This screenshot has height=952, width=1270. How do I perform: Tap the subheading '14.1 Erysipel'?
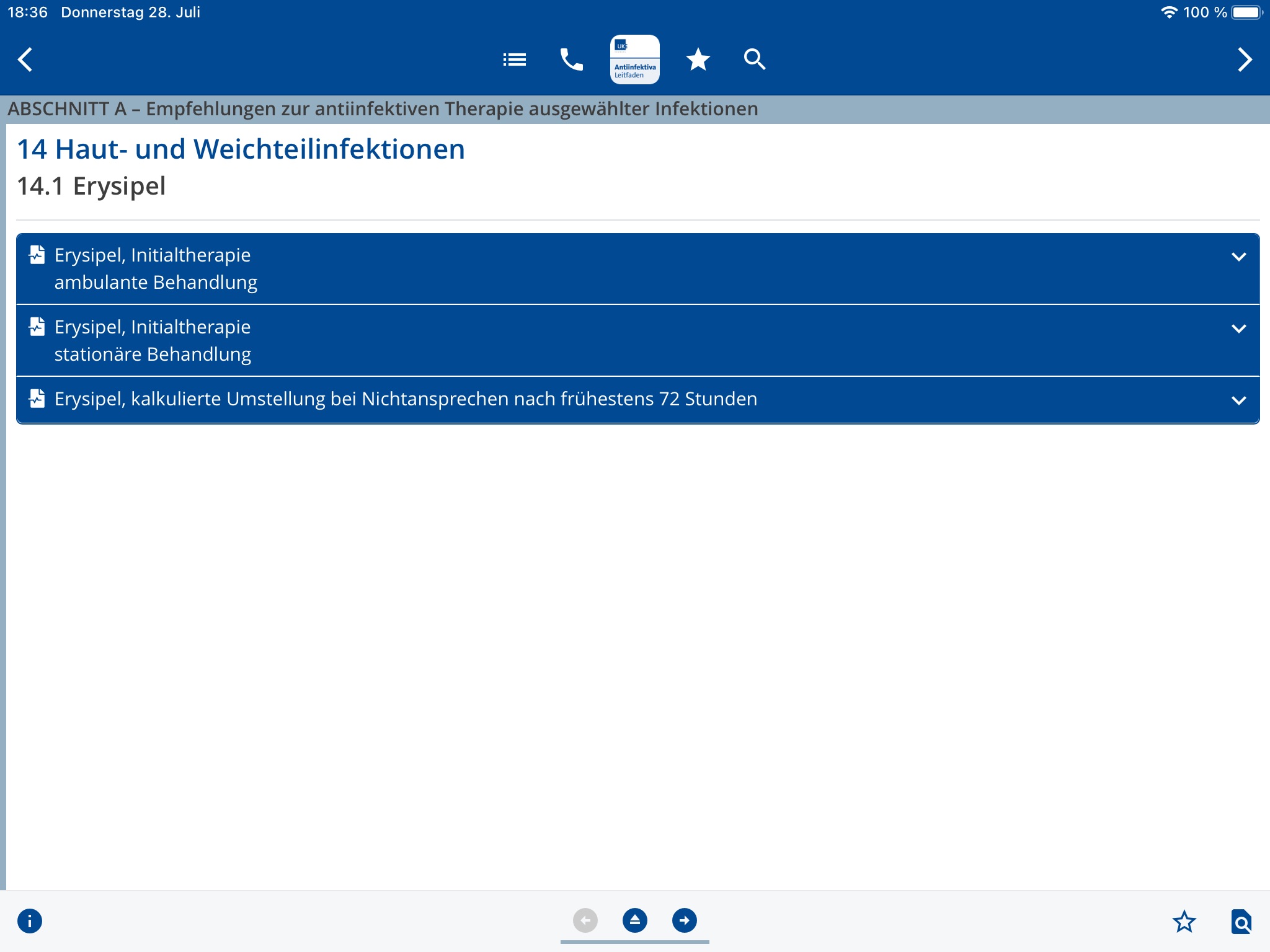pos(91,186)
